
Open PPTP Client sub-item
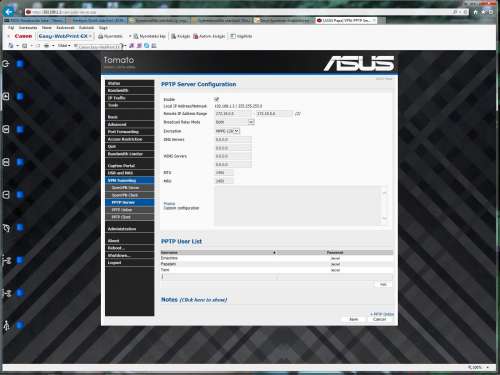[130, 217]
